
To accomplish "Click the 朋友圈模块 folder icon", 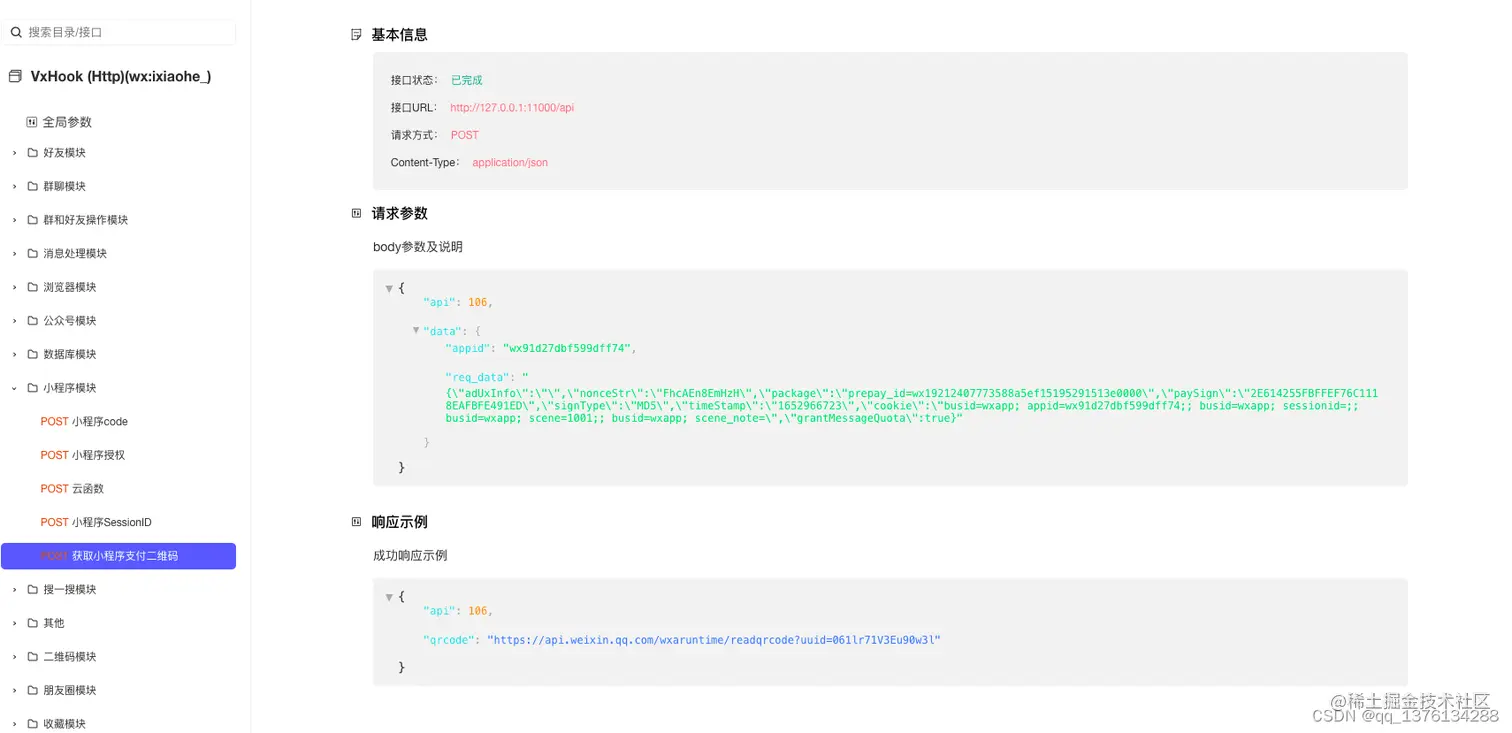I will coord(33,691).
